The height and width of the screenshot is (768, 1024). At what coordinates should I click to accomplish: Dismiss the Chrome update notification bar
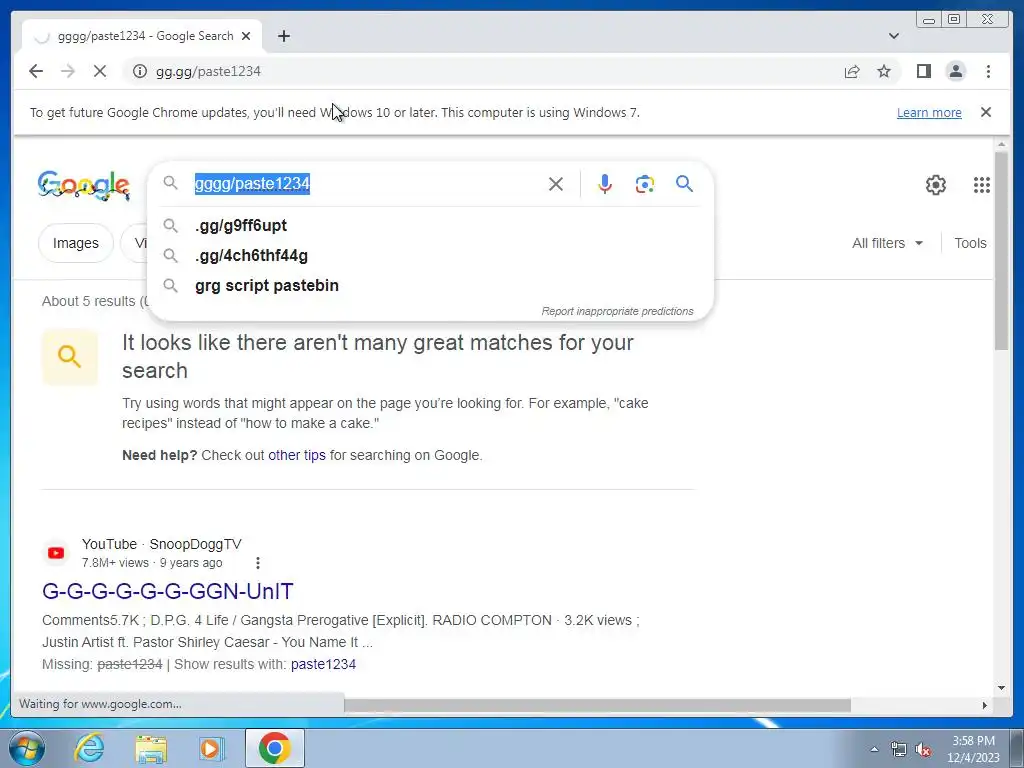(x=986, y=112)
